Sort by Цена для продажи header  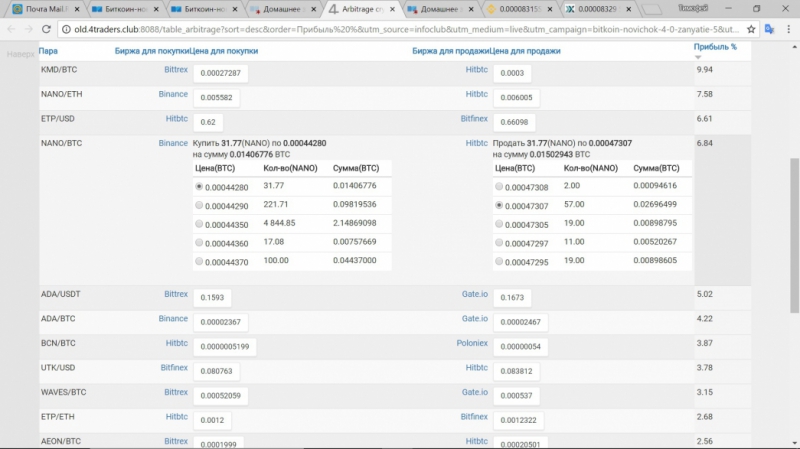click(x=525, y=51)
